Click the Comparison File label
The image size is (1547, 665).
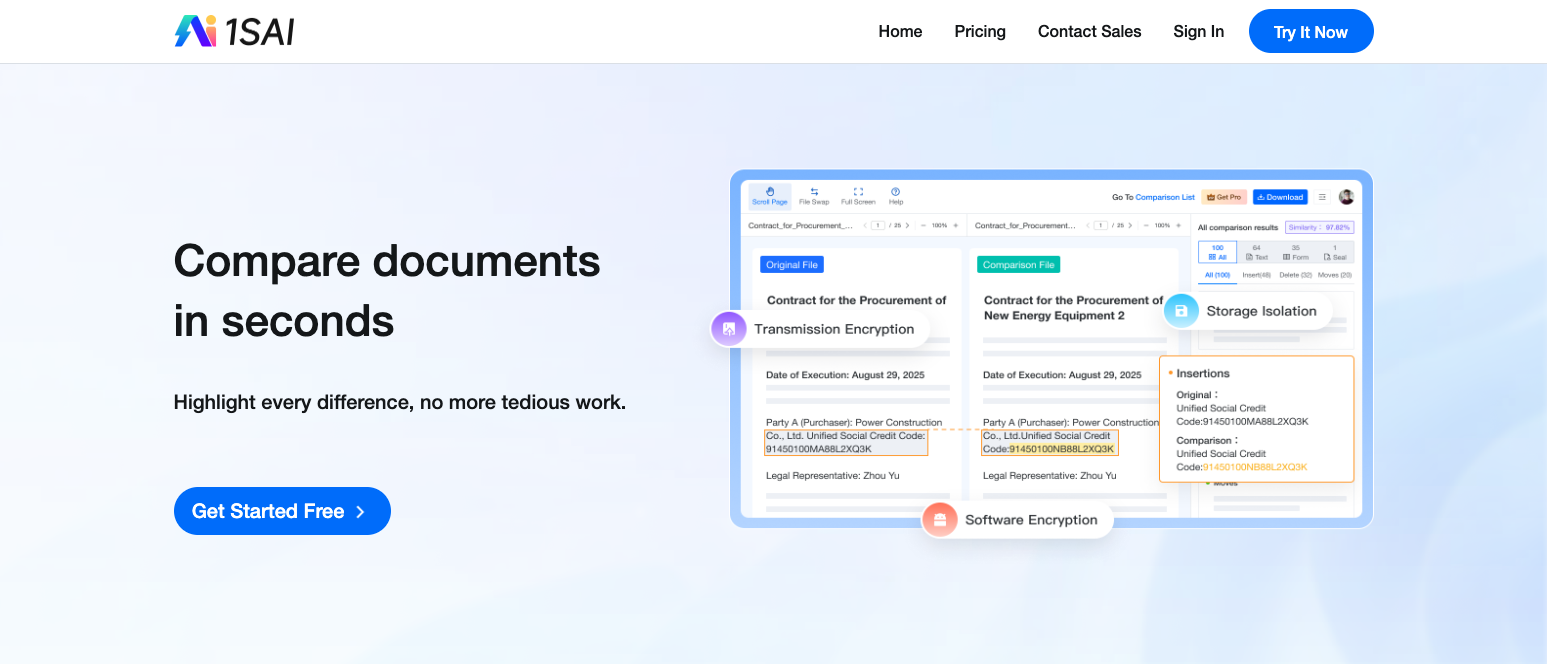click(1018, 264)
